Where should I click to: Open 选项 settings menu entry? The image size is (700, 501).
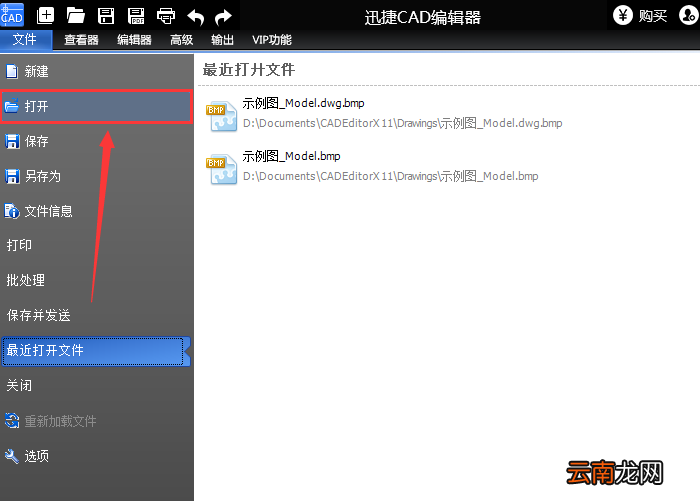click(x=96, y=456)
